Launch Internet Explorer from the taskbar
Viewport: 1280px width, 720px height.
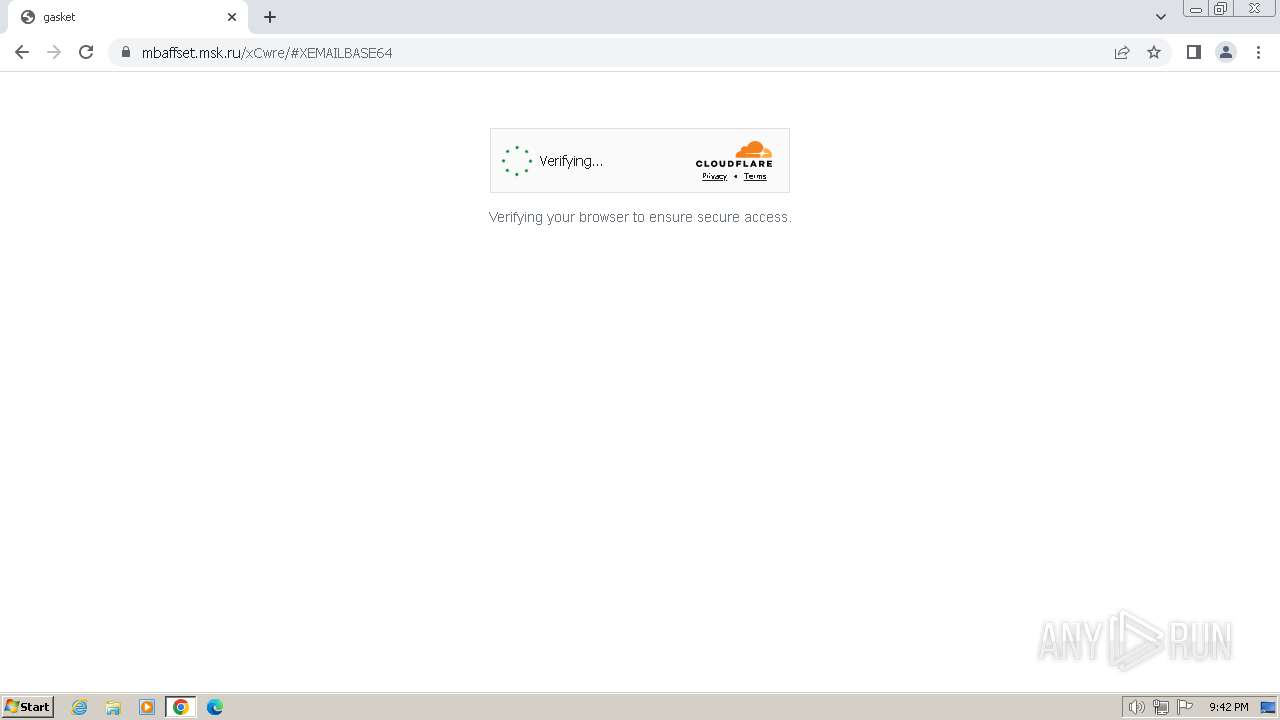click(80, 707)
